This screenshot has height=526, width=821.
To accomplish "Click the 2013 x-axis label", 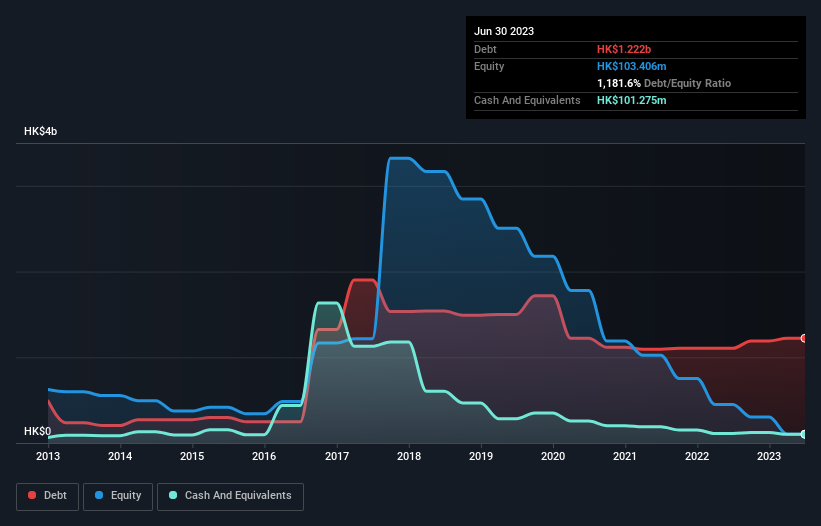I will pyautogui.click(x=48, y=456).
